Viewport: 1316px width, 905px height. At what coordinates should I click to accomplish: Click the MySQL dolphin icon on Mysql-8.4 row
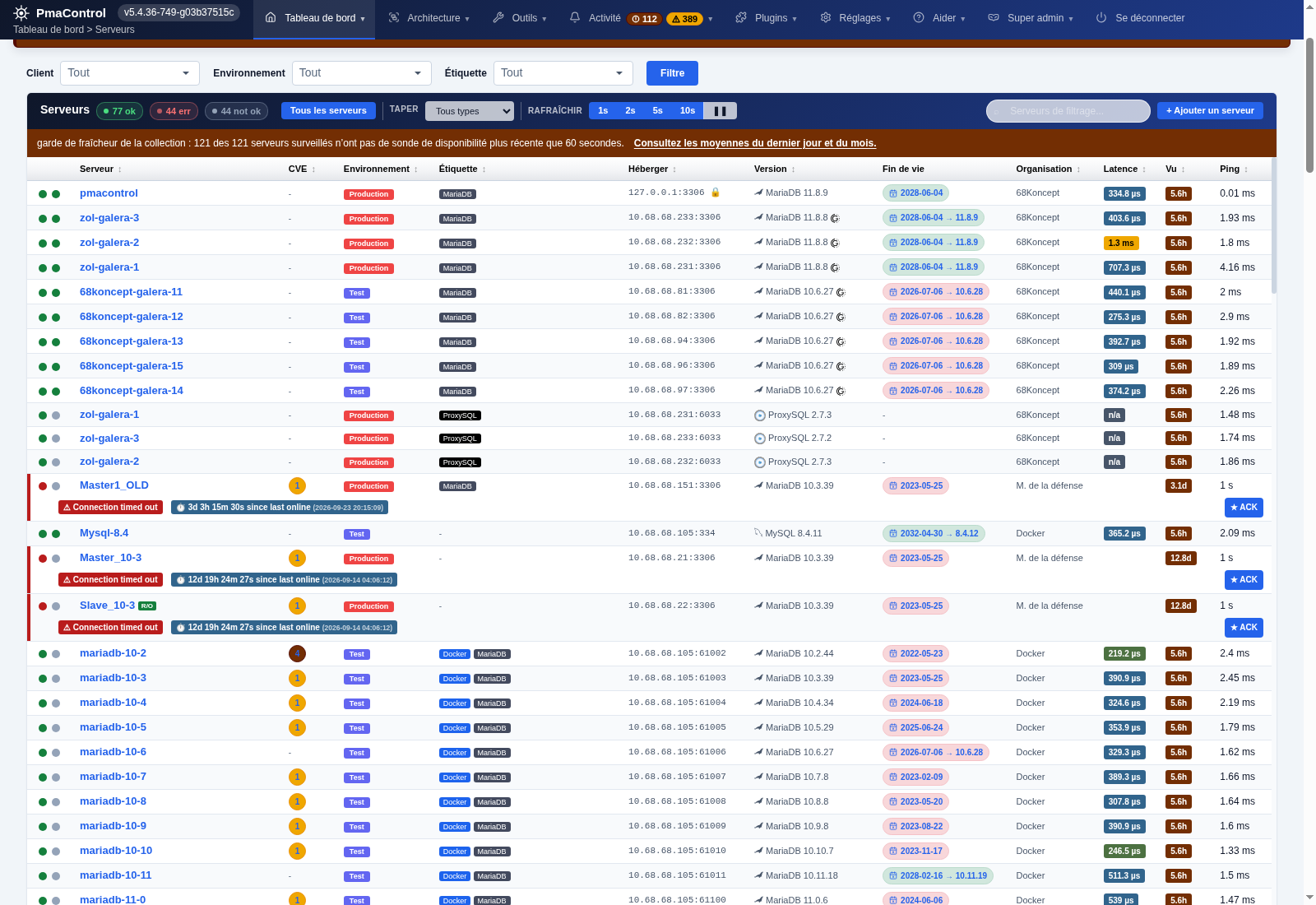click(758, 533)
